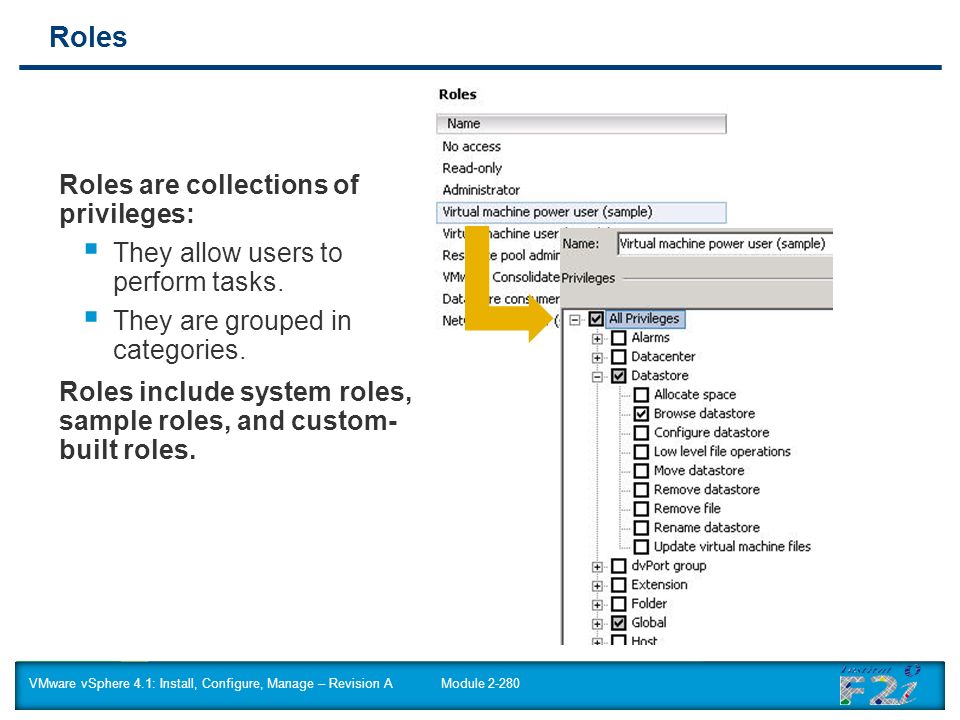The height and width of the screenshot is (720, 960).
Task: Uncheck the Global privilege checkbox
Action: [x=619, y=623]
